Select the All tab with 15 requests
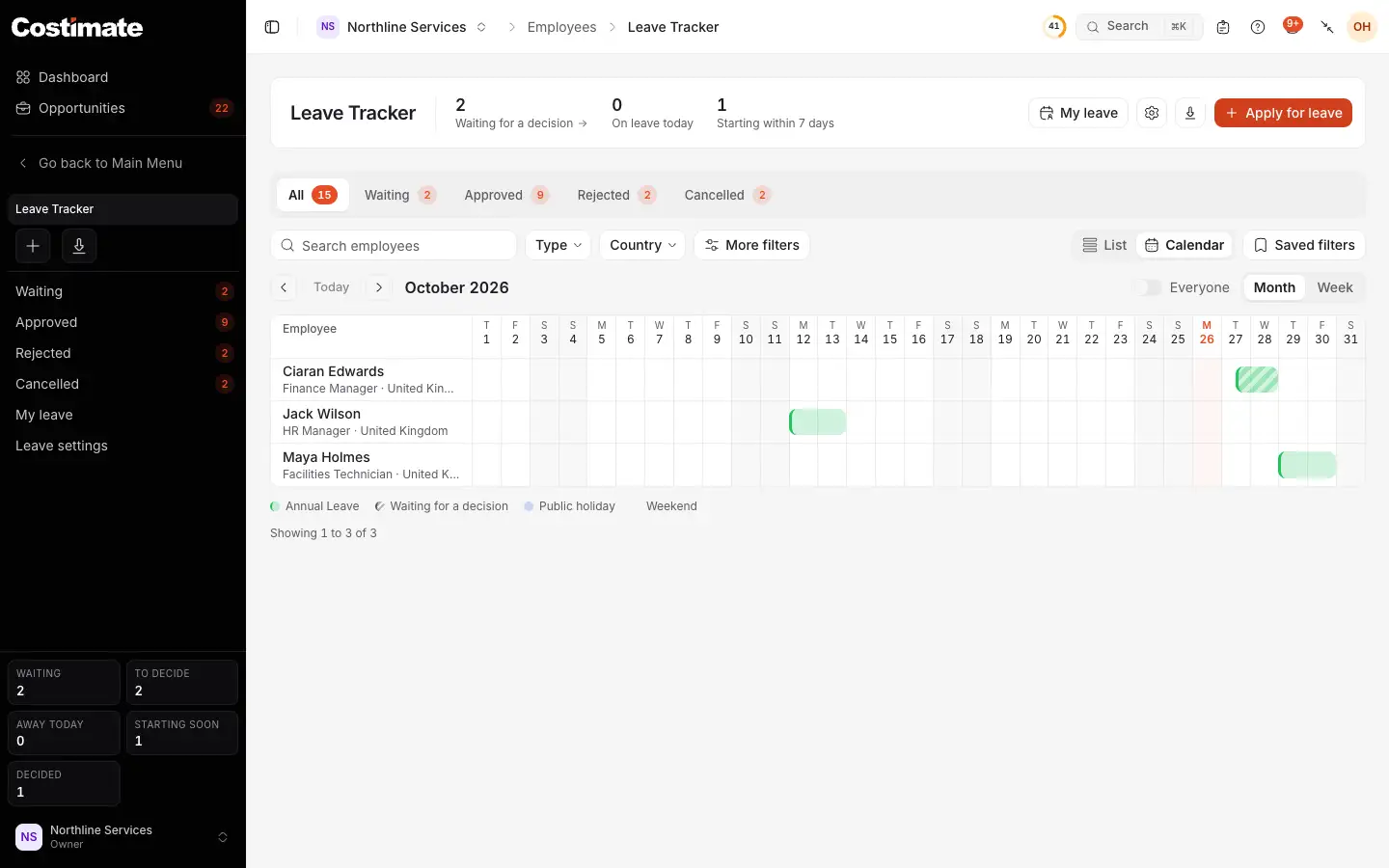The height and width of the screenshot is (868, 1389). coord(313,195)
